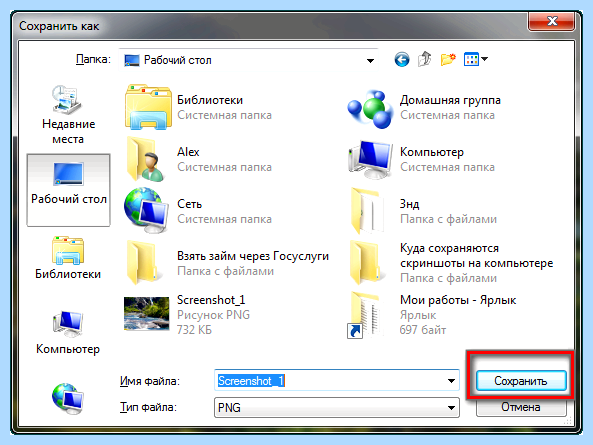Open Библиотеки in the left sidebar
This screenshot has width=593, height=445.
coord(68,257)
